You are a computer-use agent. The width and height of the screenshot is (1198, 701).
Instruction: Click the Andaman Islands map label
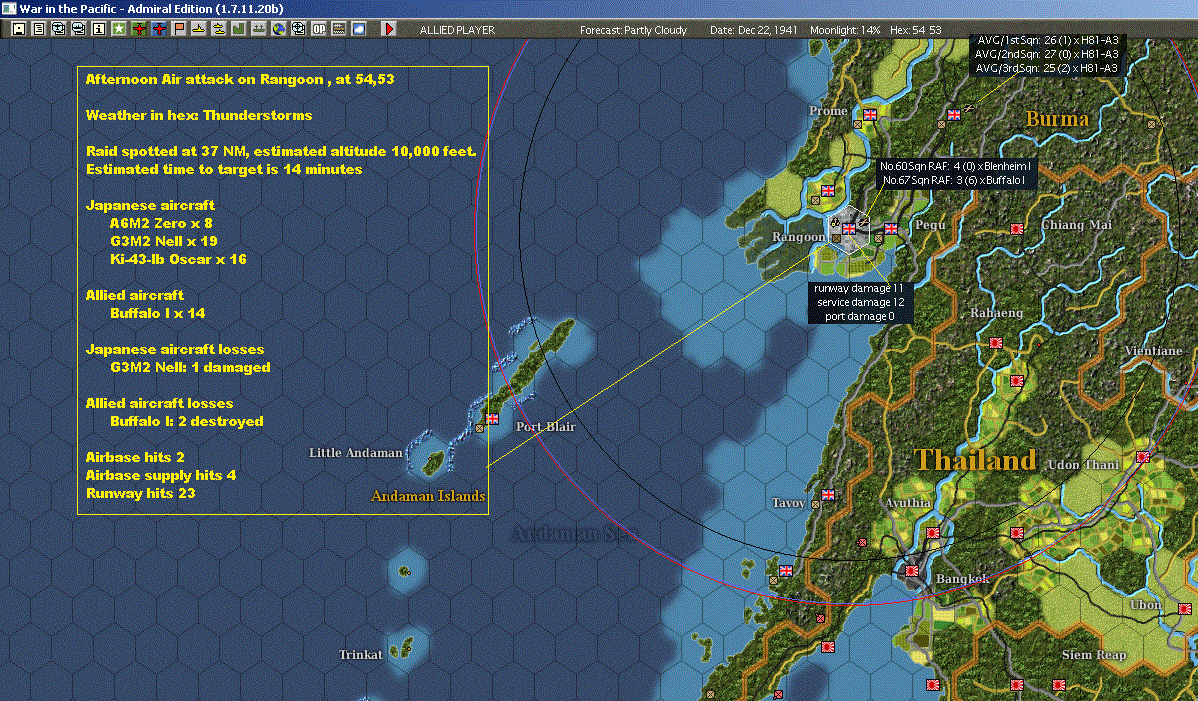tap(428, 496)
